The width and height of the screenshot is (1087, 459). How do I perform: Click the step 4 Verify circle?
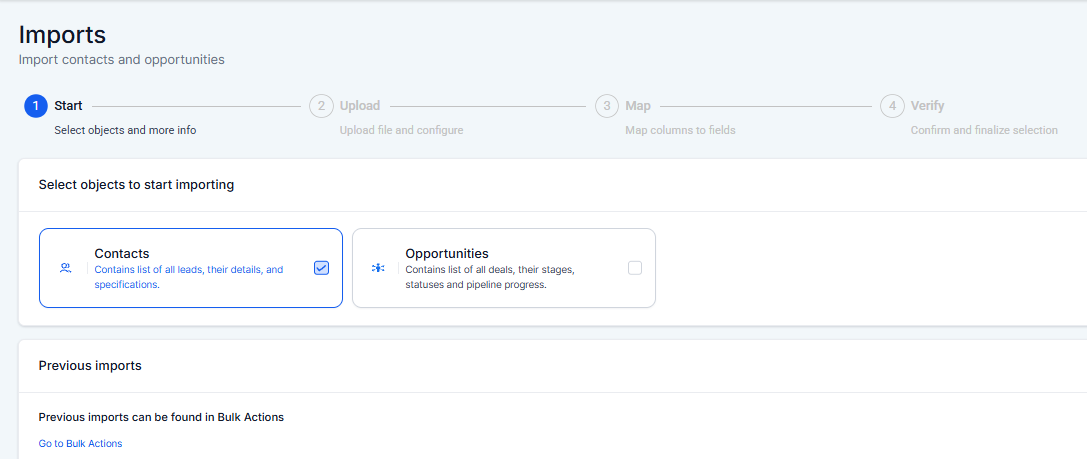892,106
